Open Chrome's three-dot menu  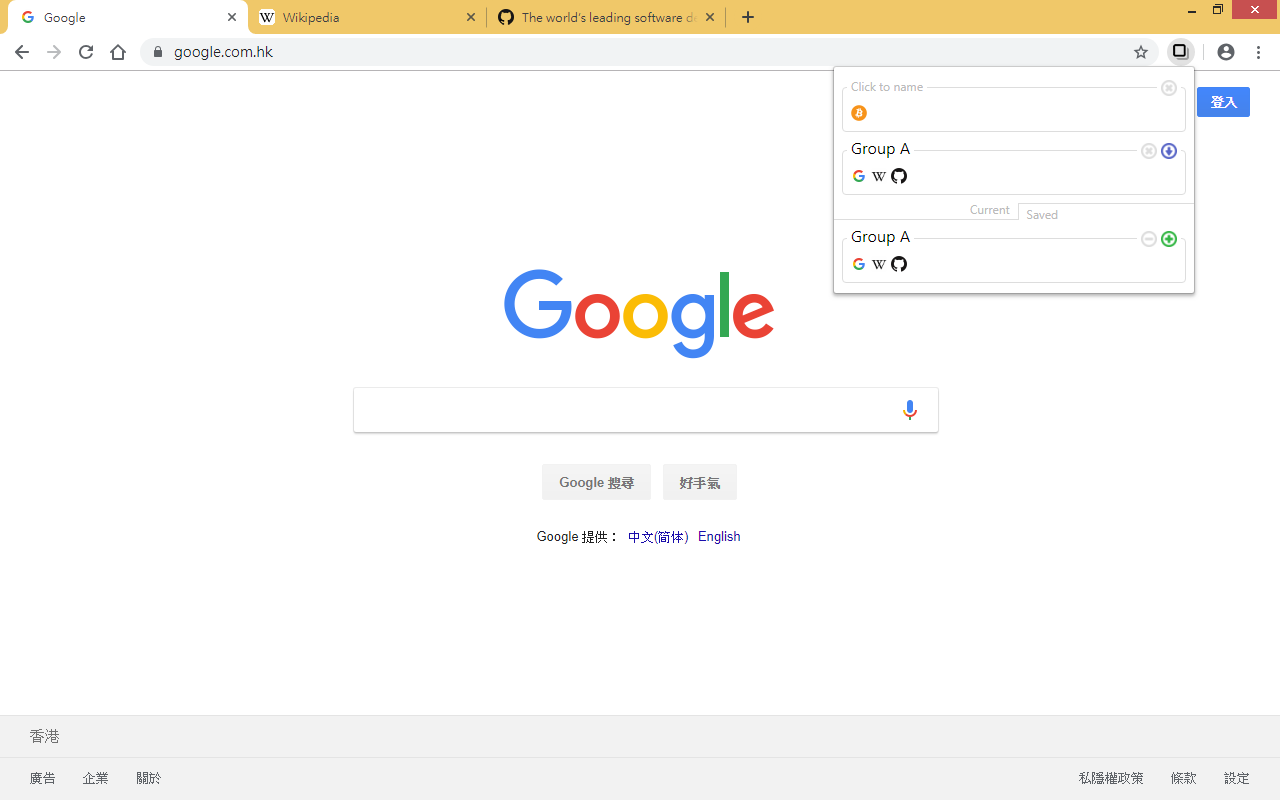pos(1258,51)
